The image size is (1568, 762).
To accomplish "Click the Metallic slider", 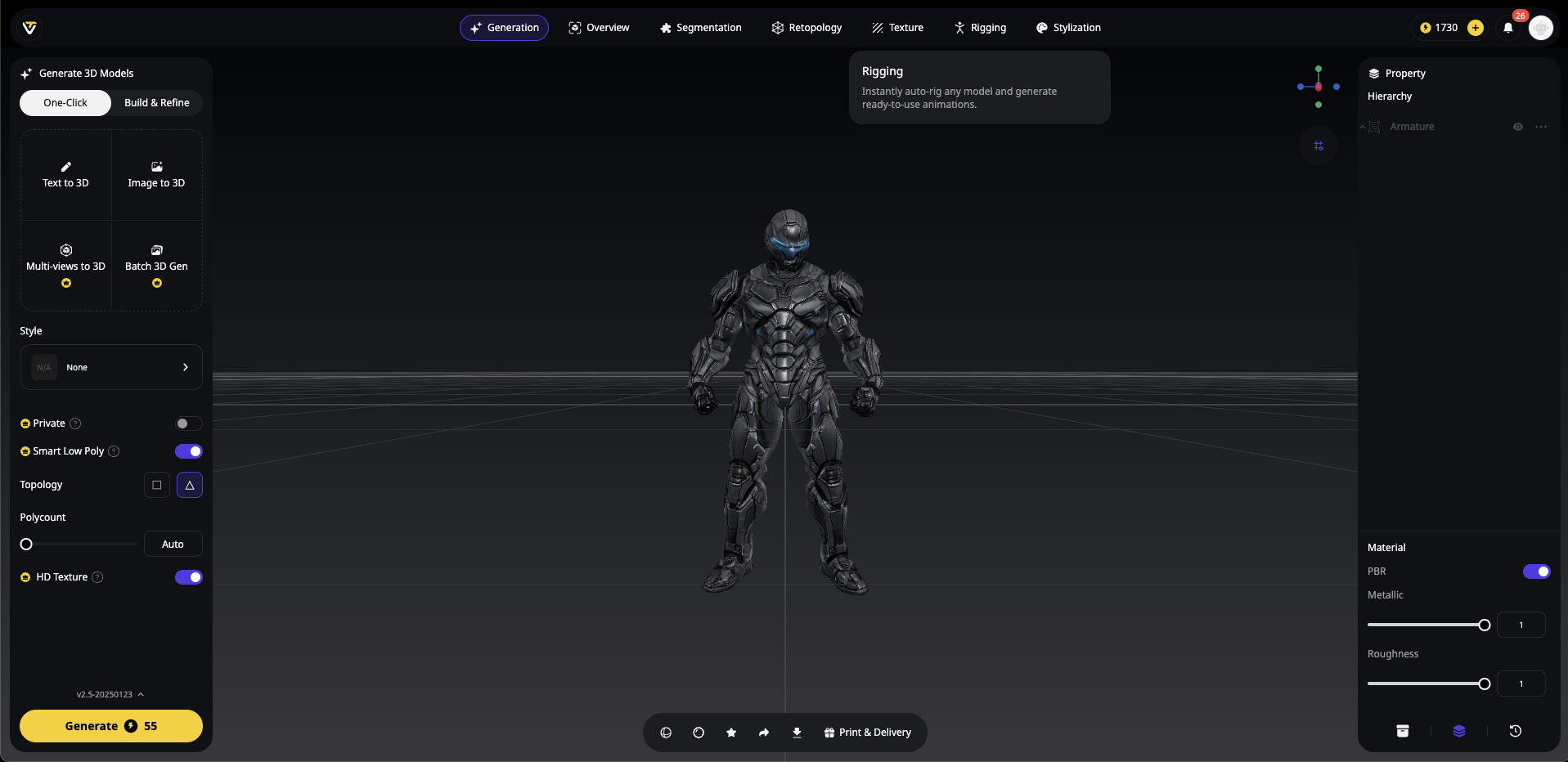I will click(1428, 625).
